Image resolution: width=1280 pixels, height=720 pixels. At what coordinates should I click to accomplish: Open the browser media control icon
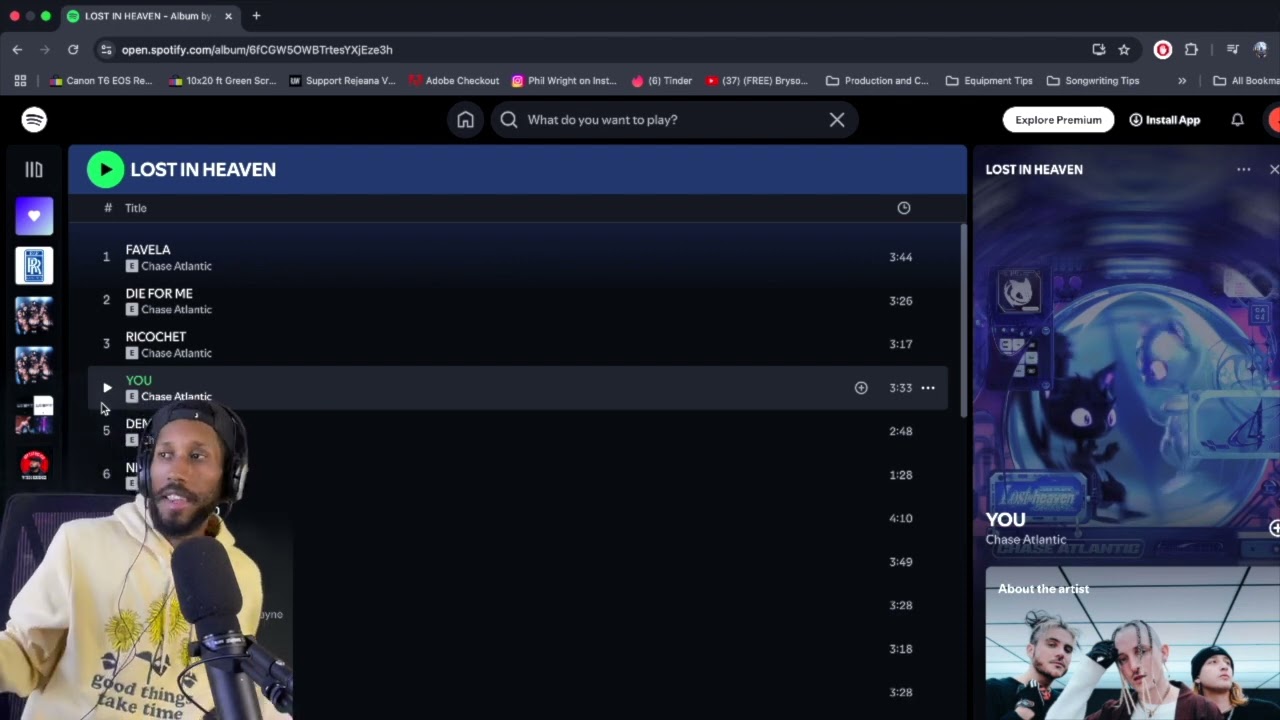coord(1232,49)
